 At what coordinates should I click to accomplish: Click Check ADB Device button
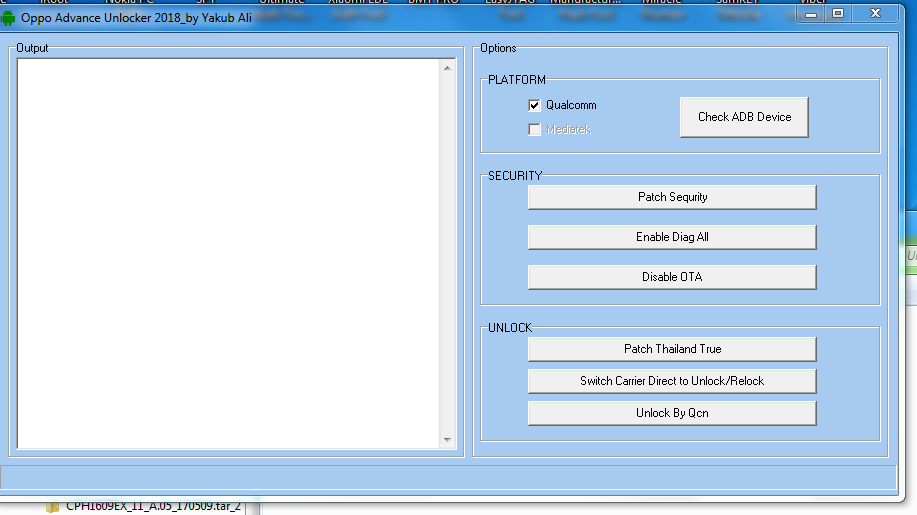click(x=744, y=117)
